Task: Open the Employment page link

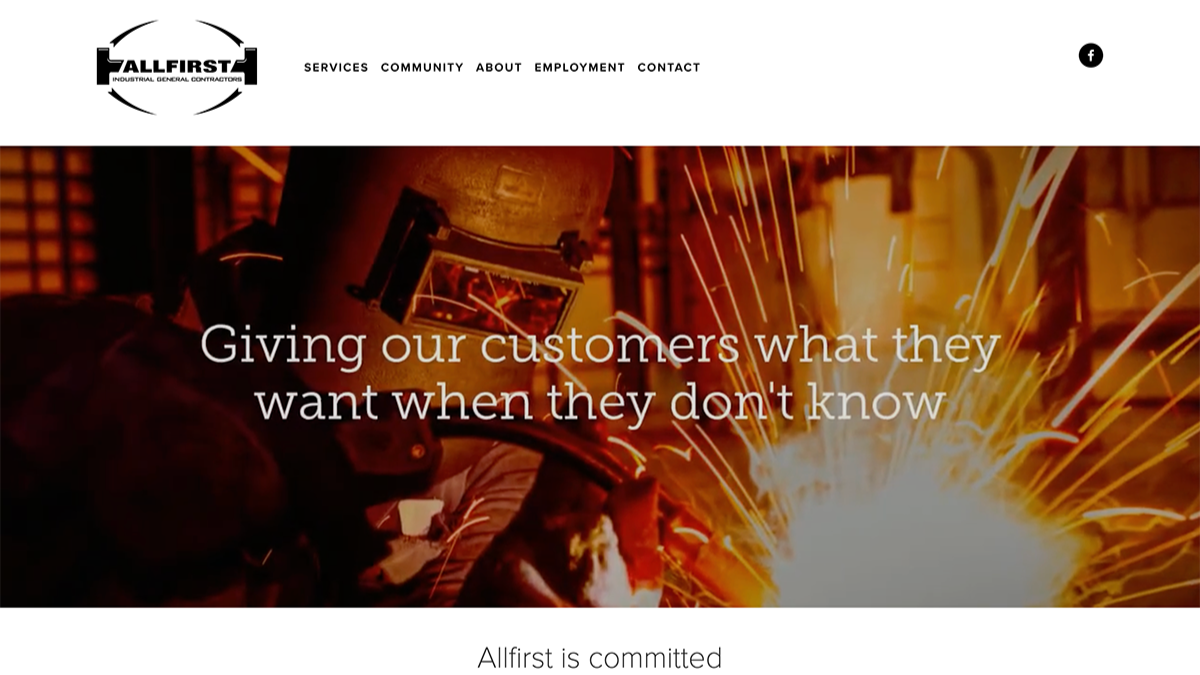Action: [x=579, y=68]
